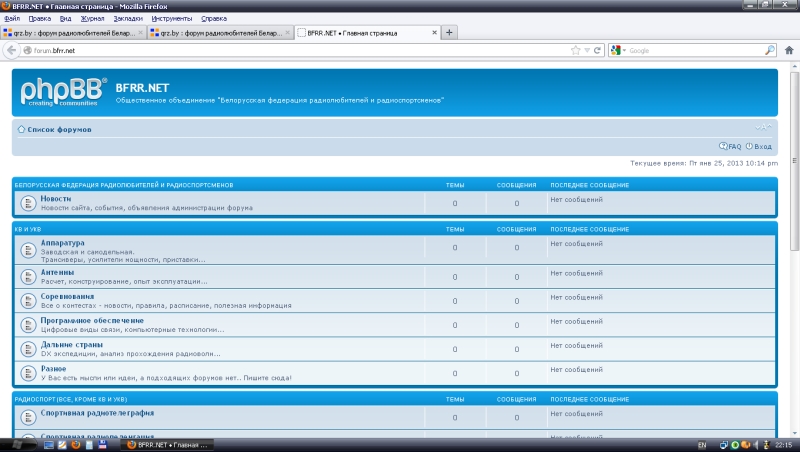Screen dimensions: 800x452
Task: Change the page font size using the toggle
Action: 764,127
